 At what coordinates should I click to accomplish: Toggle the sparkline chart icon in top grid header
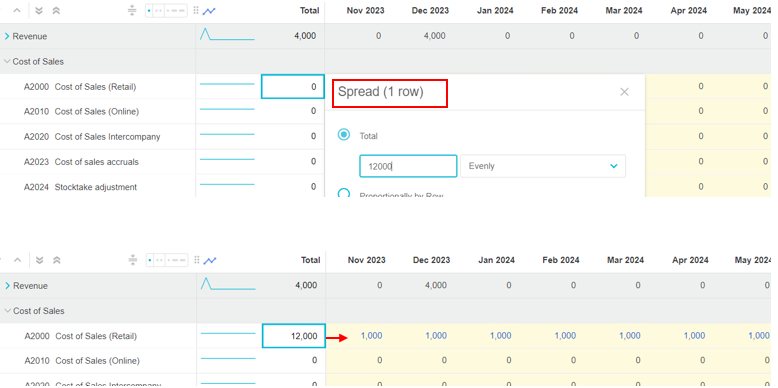[209, 10]
